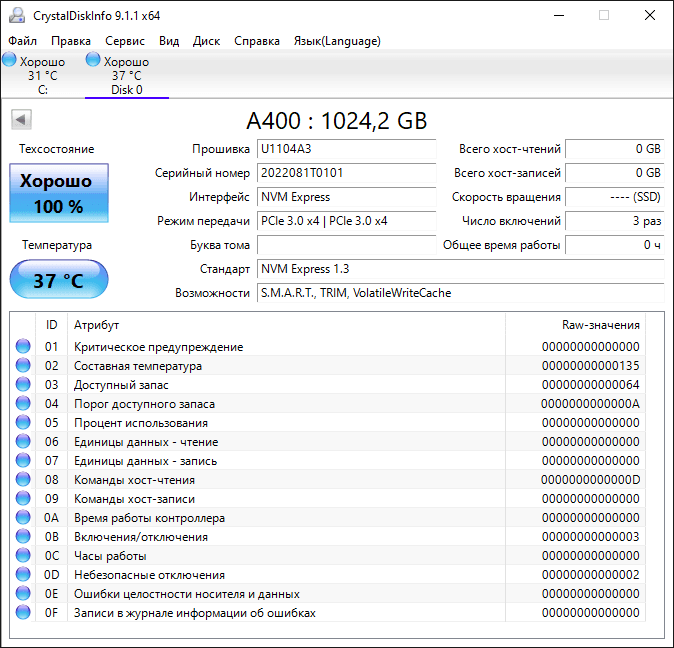Select the C: drive tab at 31 °C
This screenshot has width=674, height=648.
[43, 75]
